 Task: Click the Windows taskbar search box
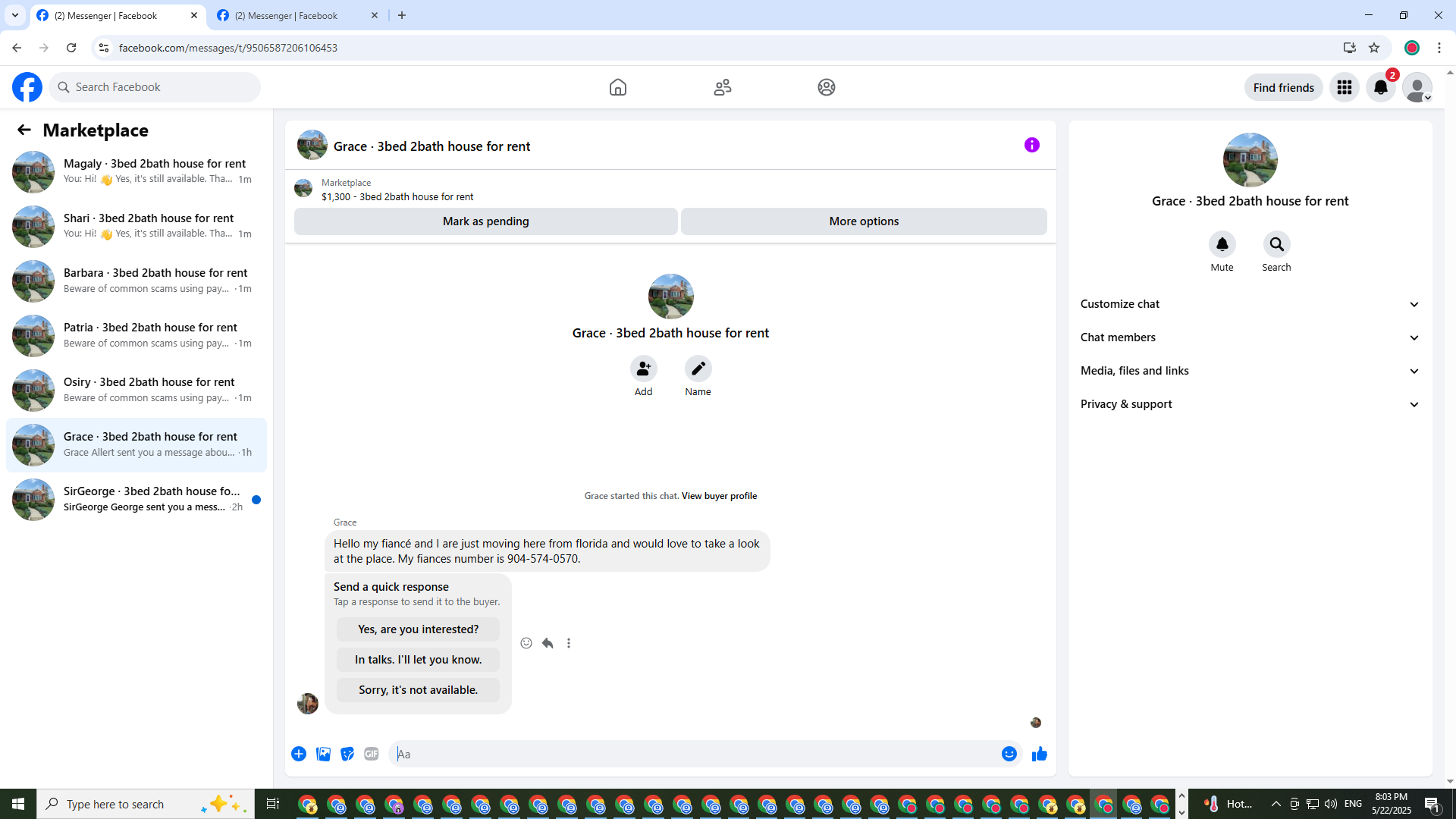point(144,804)
